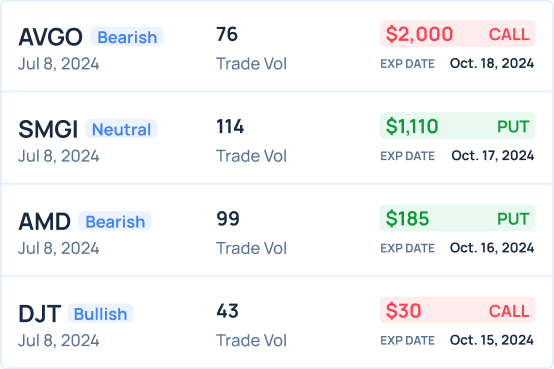The width and height of the screenshot is (554, 369).
Task: Click the 76 trade volume value
Action: coord(227,34)
